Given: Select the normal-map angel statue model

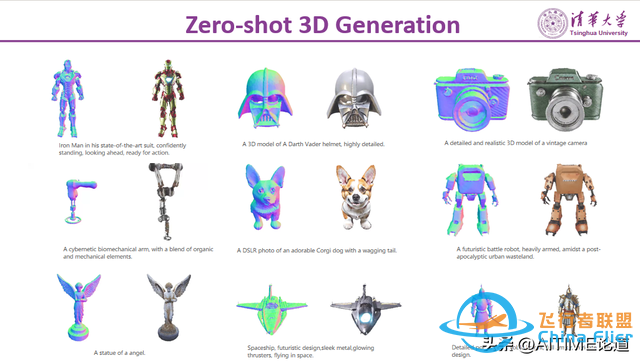Looking at the screenshot, I should [x=79, y=307].
